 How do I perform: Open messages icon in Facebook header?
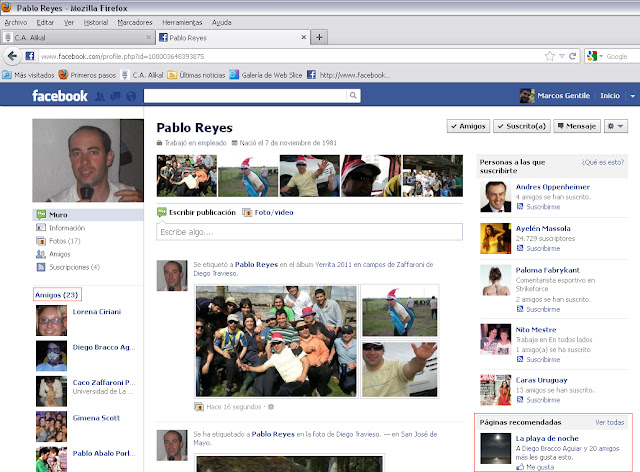[x=116, y=96]
